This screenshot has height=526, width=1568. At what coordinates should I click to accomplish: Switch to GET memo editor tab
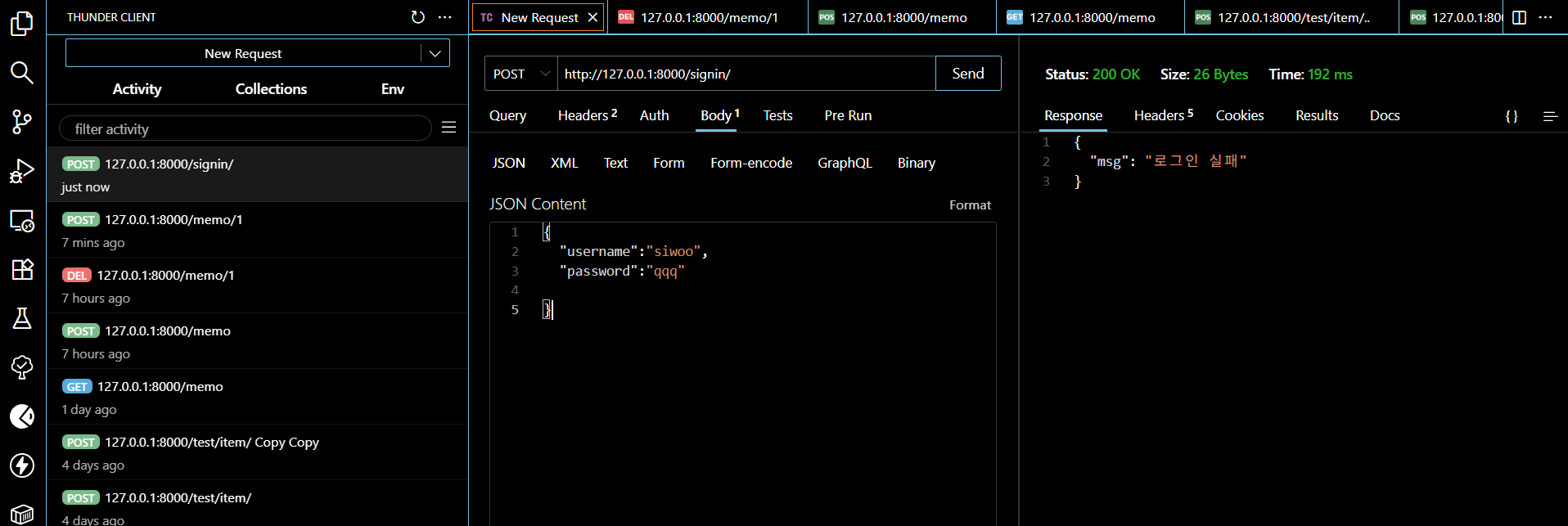click(1090, 17)
